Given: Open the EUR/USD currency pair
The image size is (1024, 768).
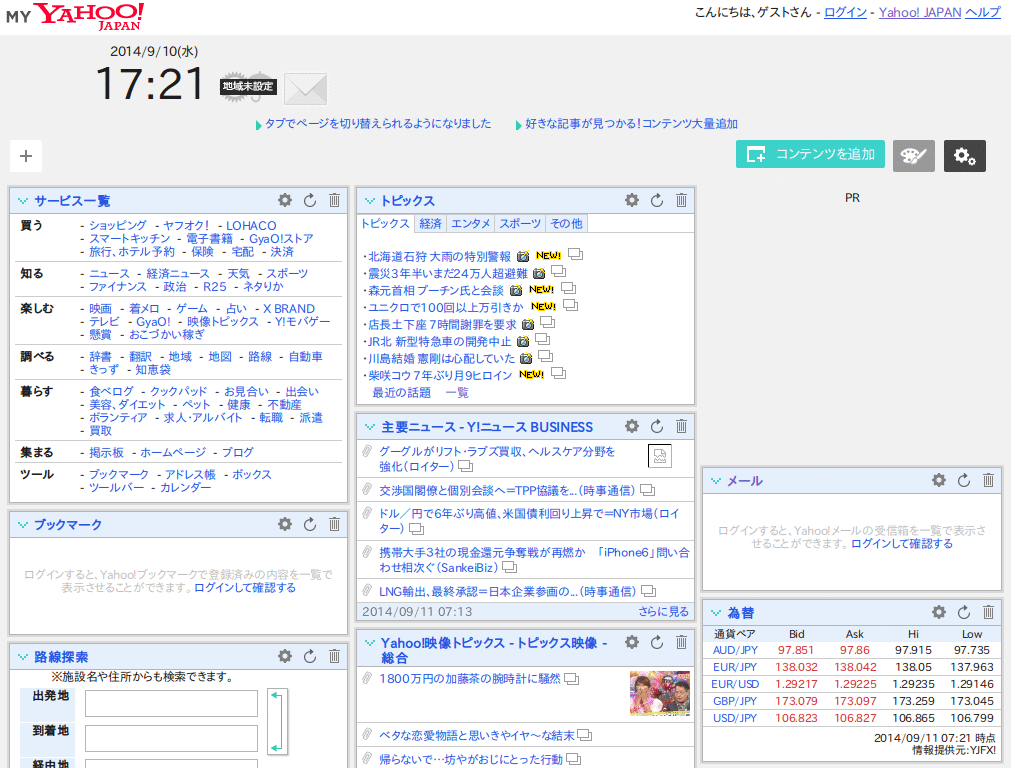Looking at the screenshot, I should point(735,684).
